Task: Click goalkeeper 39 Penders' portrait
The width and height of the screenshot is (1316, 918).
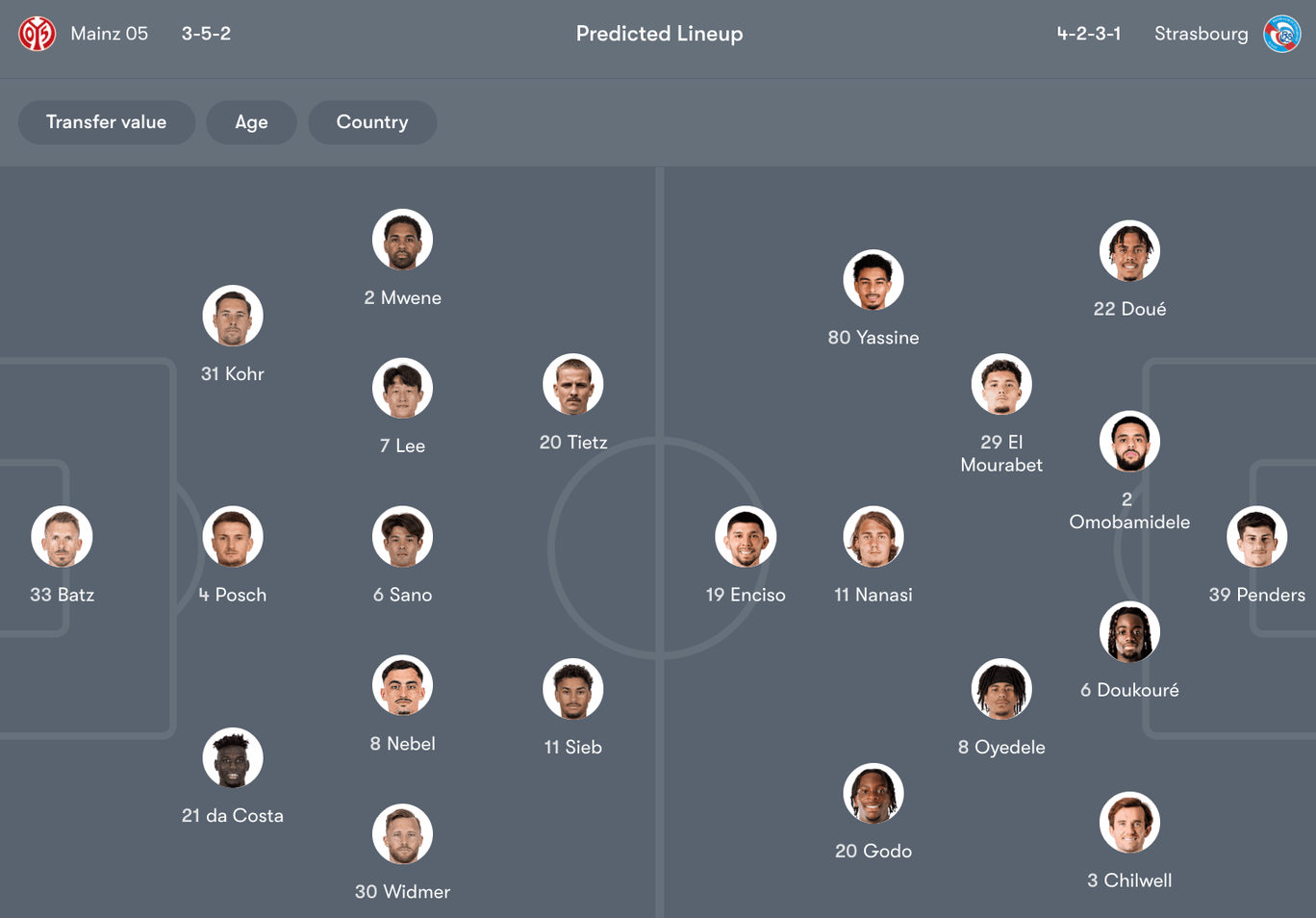Action: tap(1256, 537)
